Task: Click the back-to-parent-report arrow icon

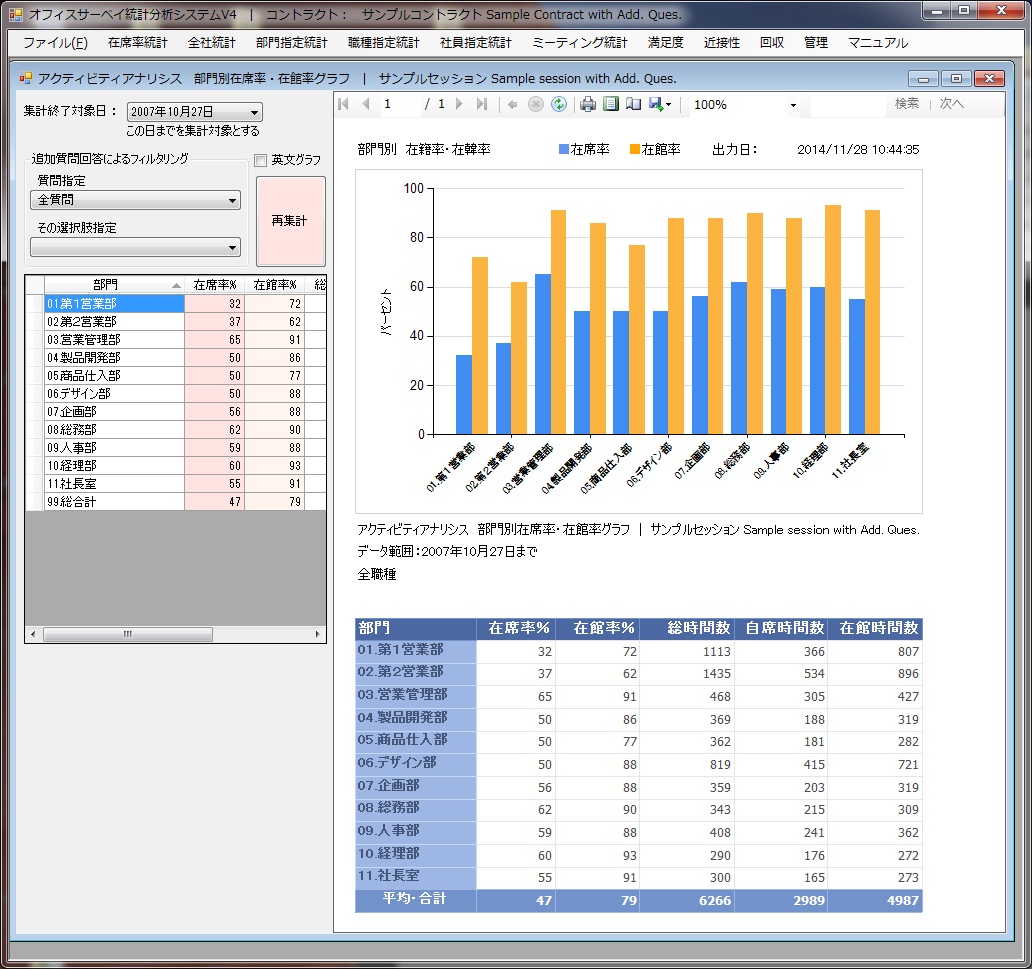Action: point(513,104)
